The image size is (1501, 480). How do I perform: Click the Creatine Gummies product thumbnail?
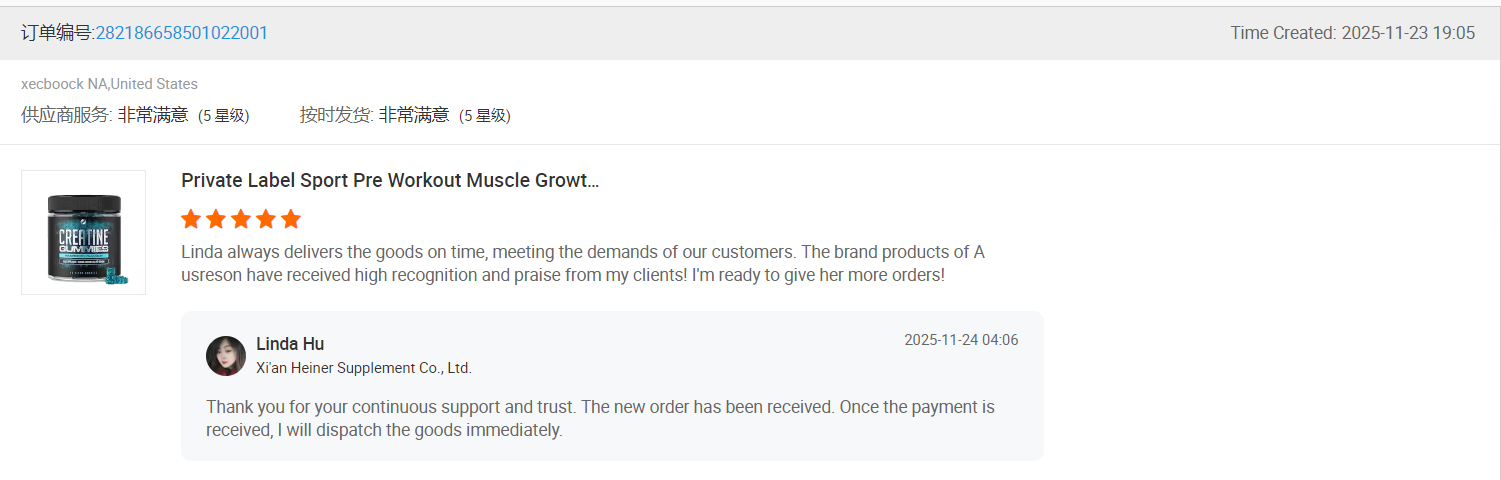point(83,233)
